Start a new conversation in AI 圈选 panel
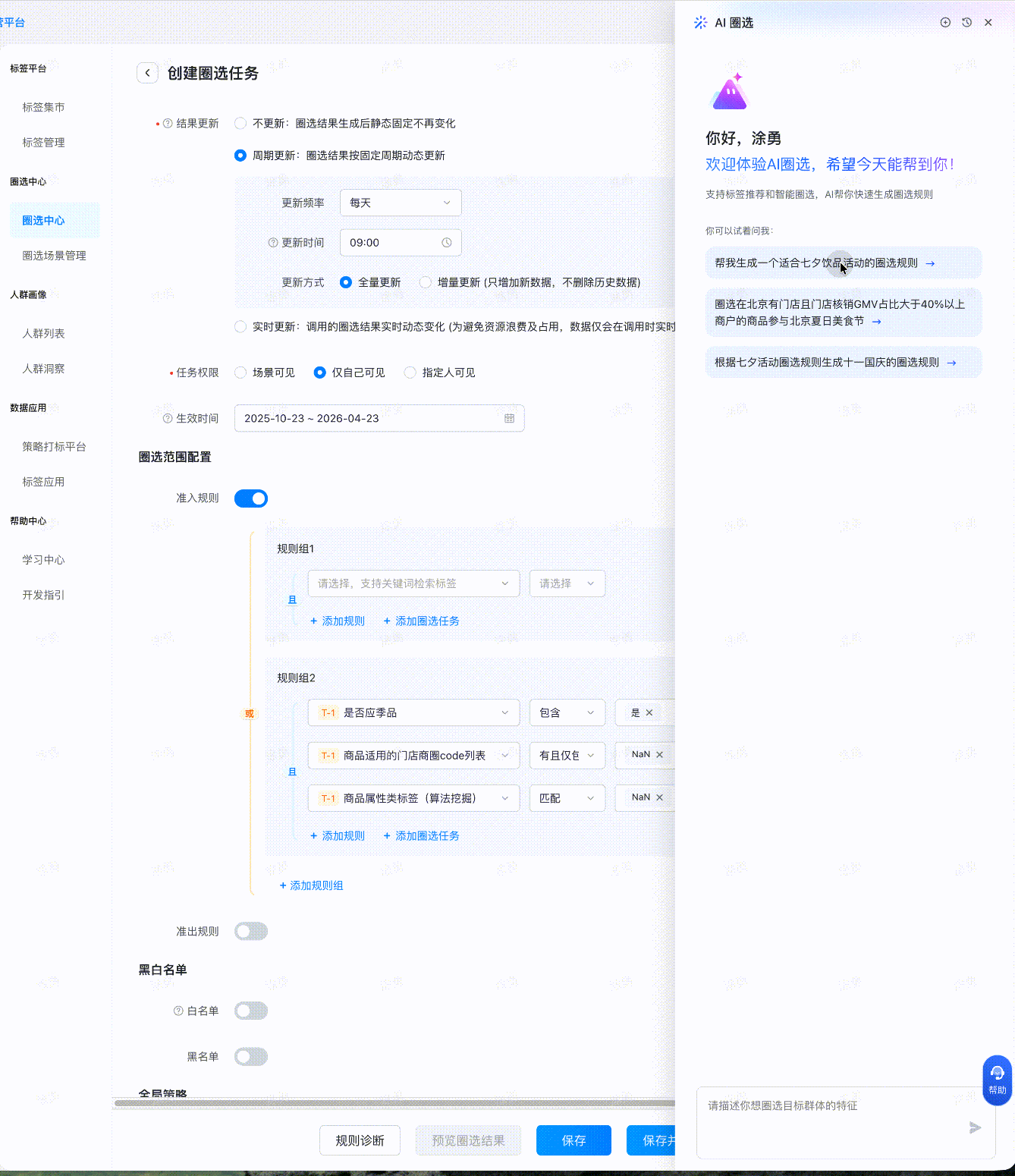Screen dimensions: 1015x1176 coord(945,22)
